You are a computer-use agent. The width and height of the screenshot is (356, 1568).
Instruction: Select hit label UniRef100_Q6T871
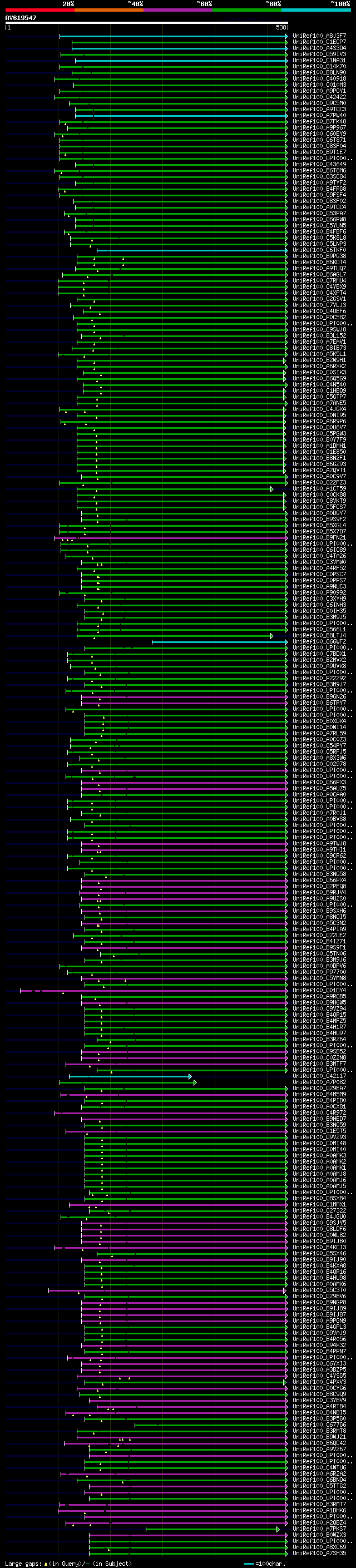(x=319, y=140)
